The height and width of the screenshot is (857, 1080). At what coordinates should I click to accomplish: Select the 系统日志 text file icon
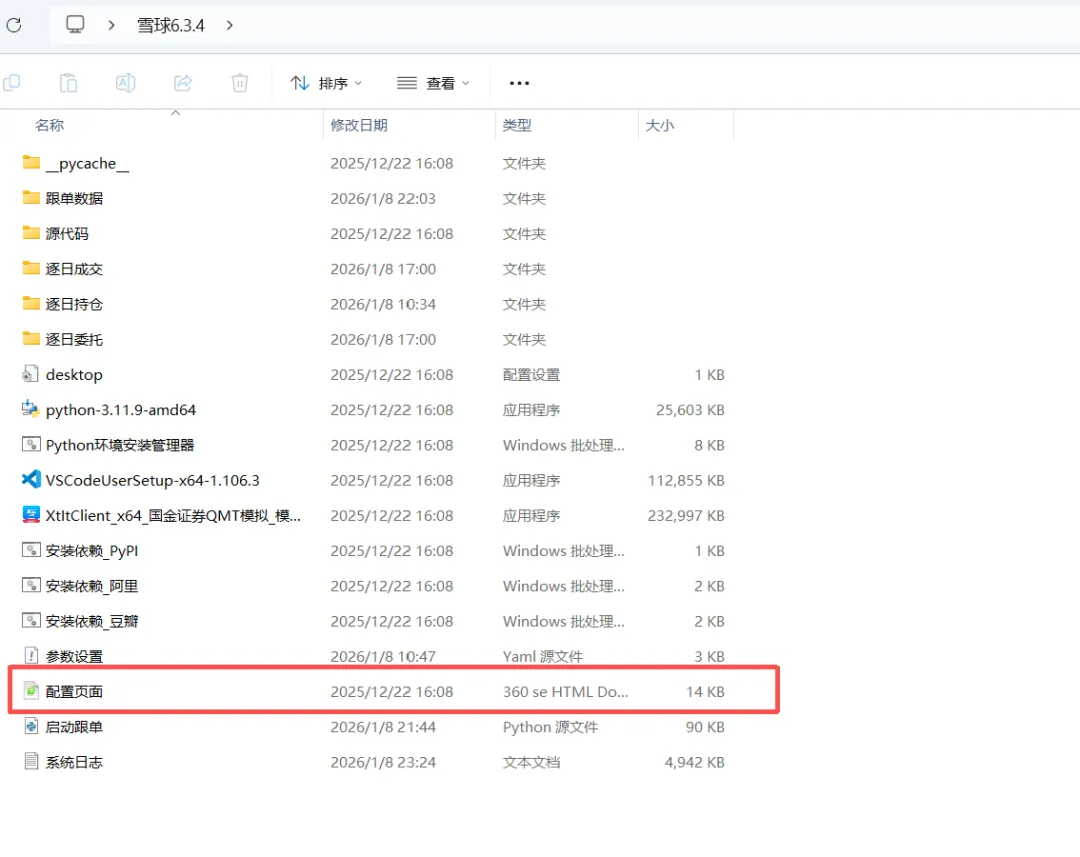pos(31,761)
